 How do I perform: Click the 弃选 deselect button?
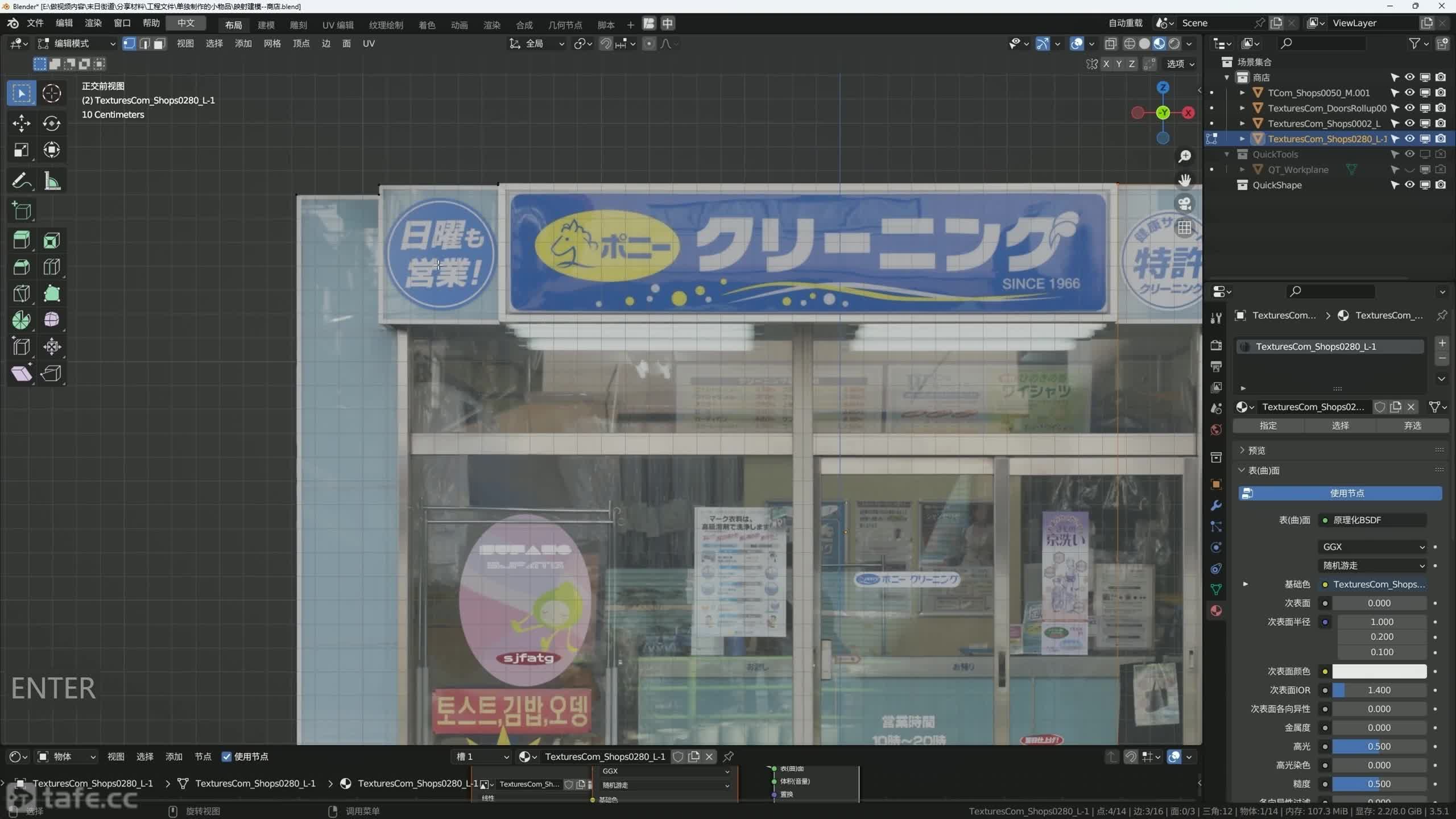point(1412,425)
